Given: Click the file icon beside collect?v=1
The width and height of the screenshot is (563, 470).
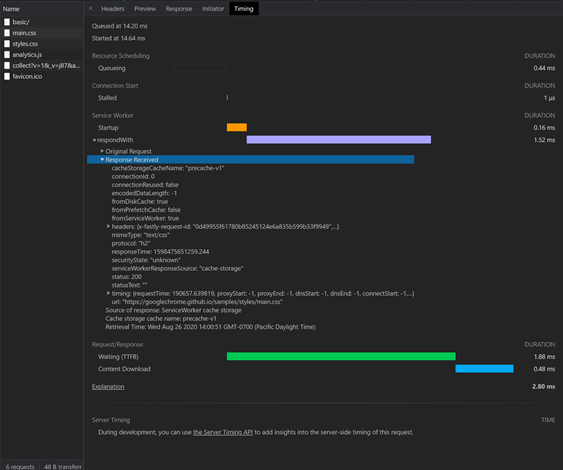Looking at the screenshot, I should 7,65.
